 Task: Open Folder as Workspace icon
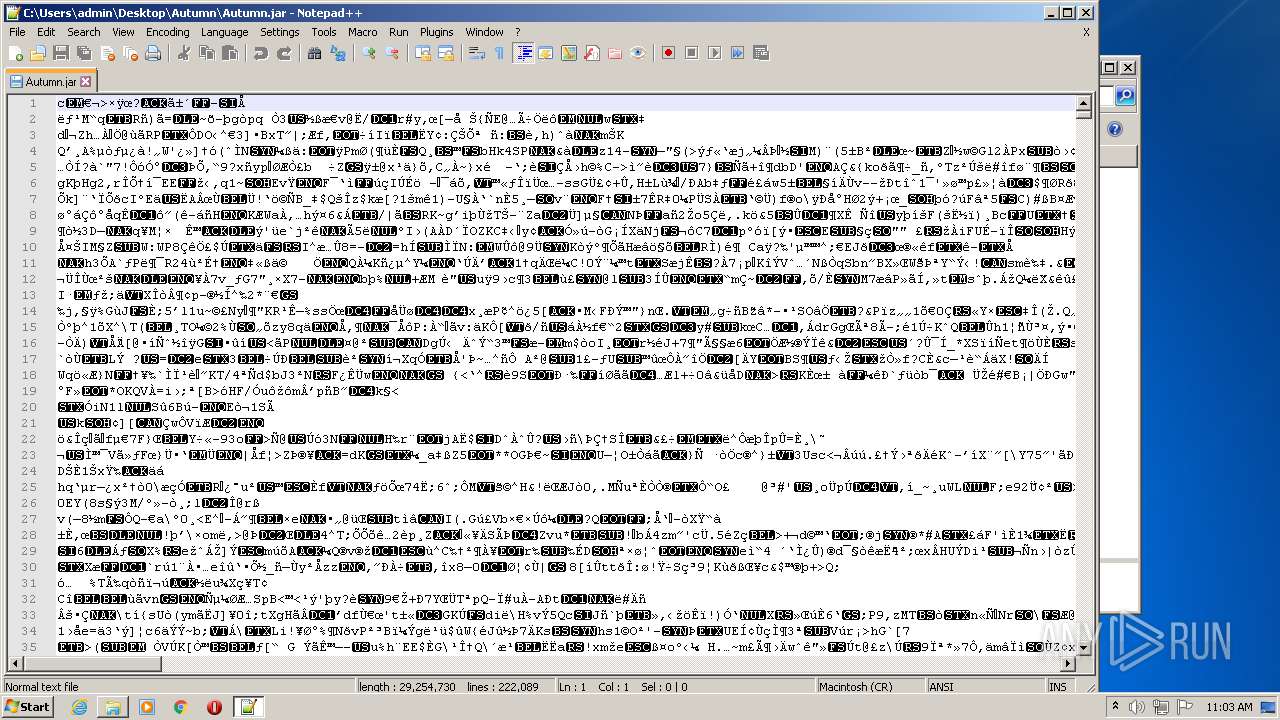coord(614,53)
